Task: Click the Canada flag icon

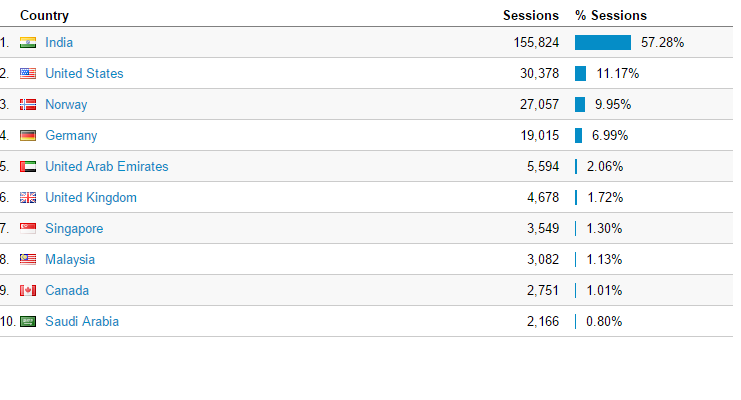Action: point(28,291)
